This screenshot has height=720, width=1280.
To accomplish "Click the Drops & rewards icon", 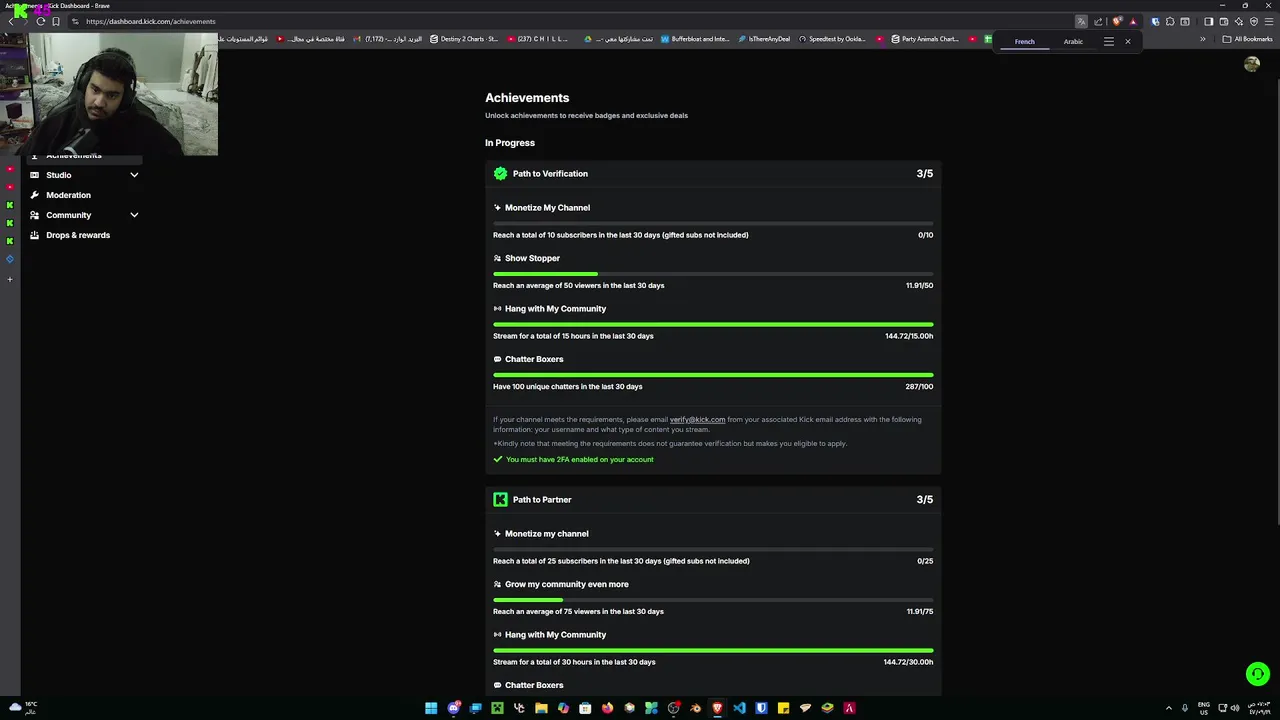I will 34,235.
